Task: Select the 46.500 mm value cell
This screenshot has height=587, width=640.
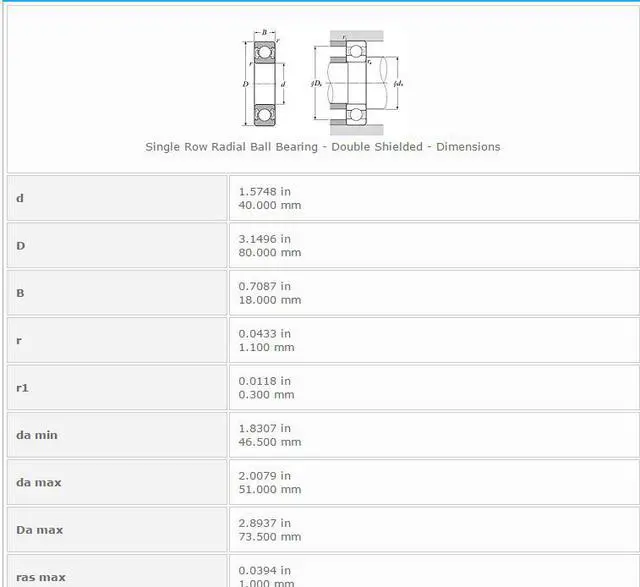Action: pyautogui.click(x=433, y=435)
